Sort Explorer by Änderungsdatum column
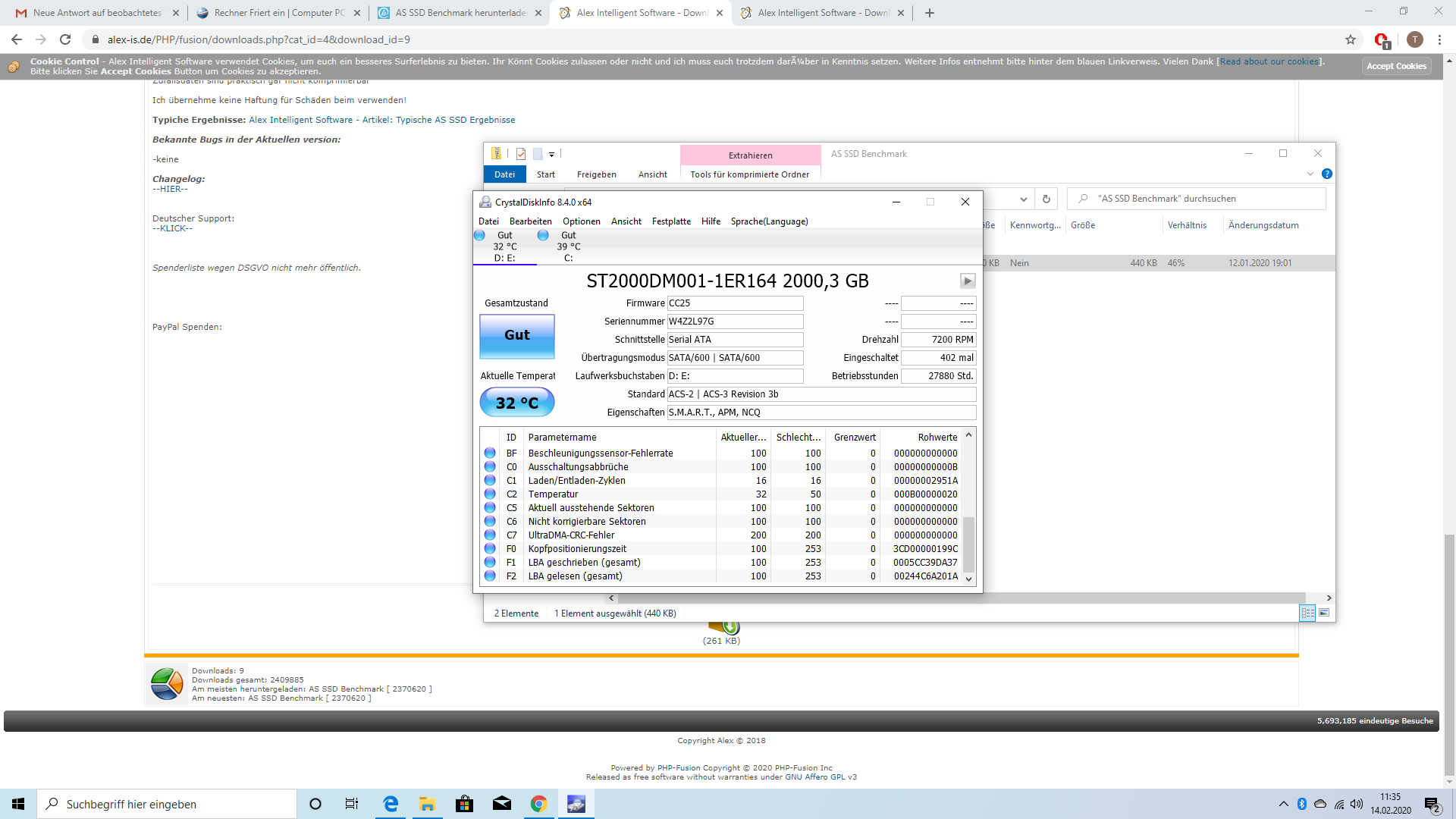1456x819 pixels. point(1263,225)
